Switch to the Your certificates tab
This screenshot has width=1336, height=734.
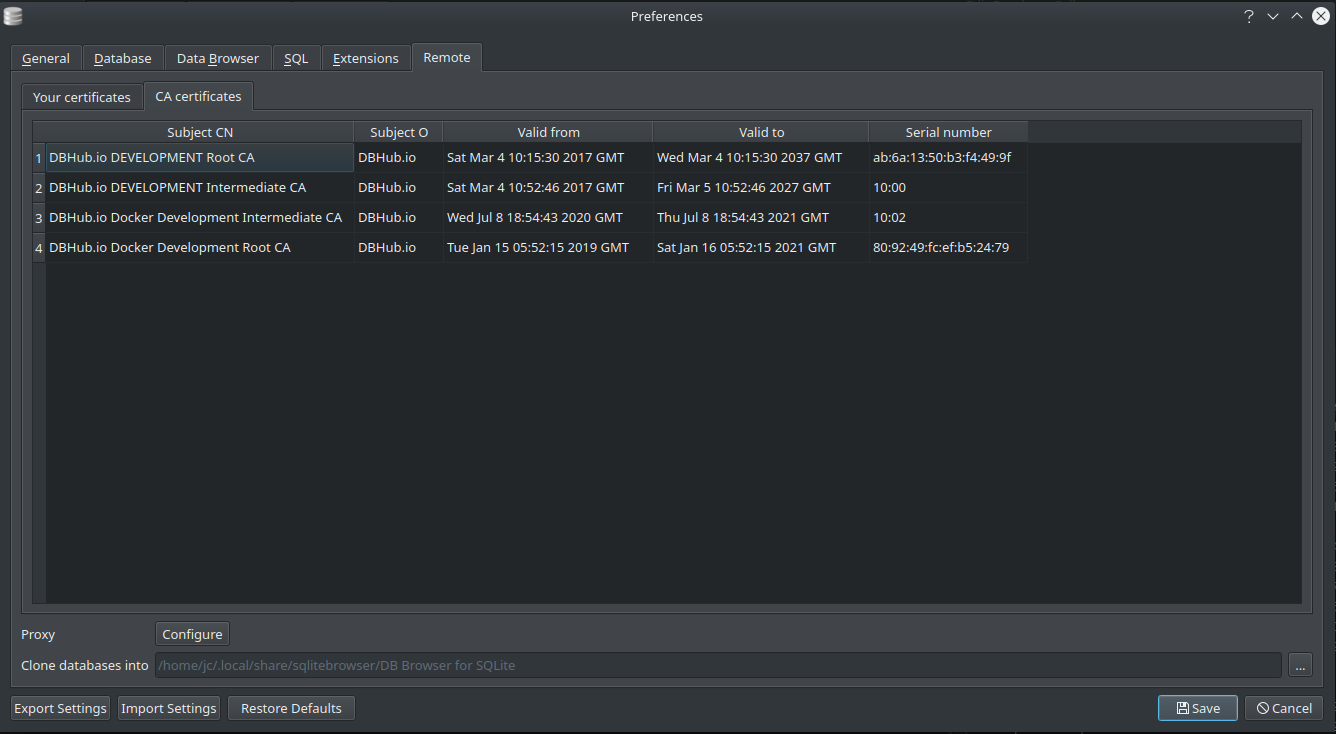(x=81, y=96)
